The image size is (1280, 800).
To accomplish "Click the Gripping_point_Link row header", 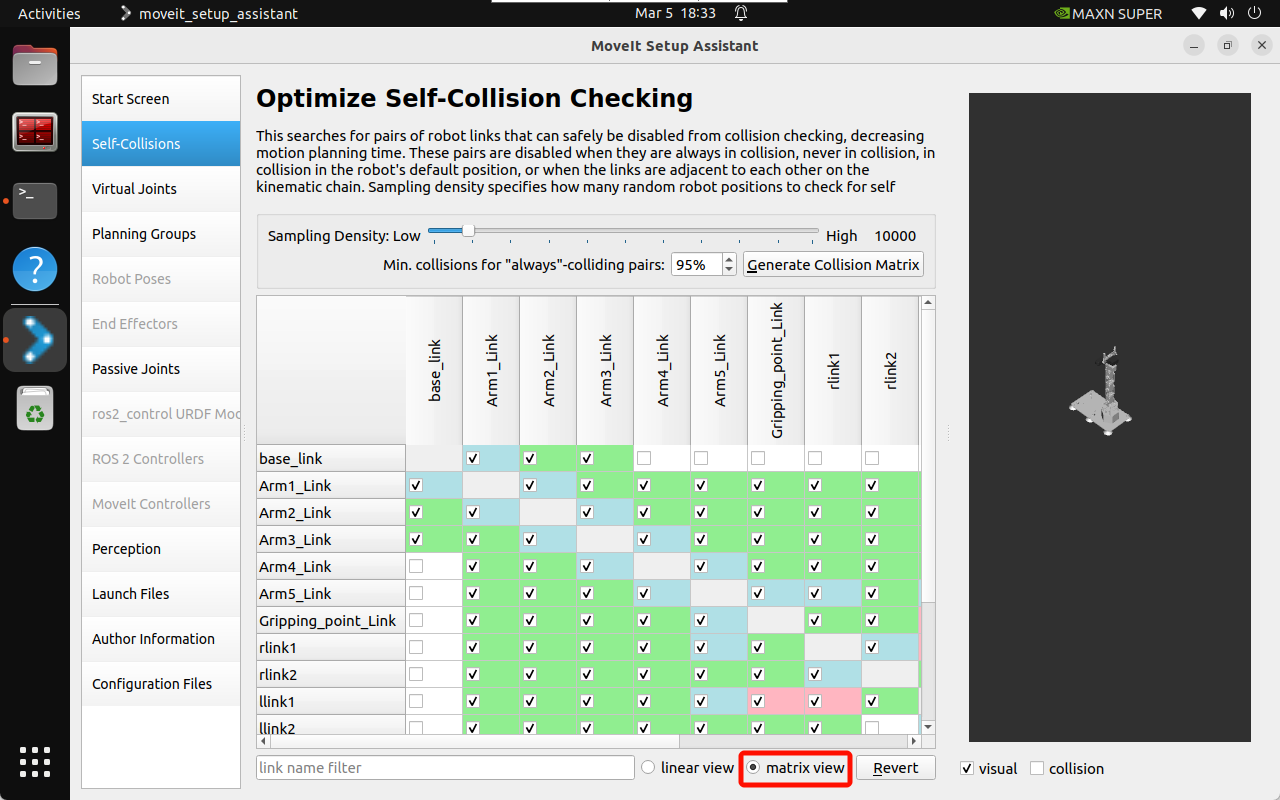I will pos(331,620).
